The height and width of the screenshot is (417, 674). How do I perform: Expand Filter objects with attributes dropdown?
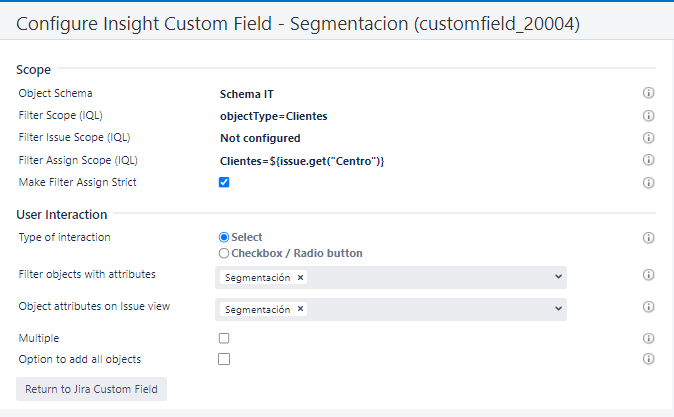[x=557, y=277]
